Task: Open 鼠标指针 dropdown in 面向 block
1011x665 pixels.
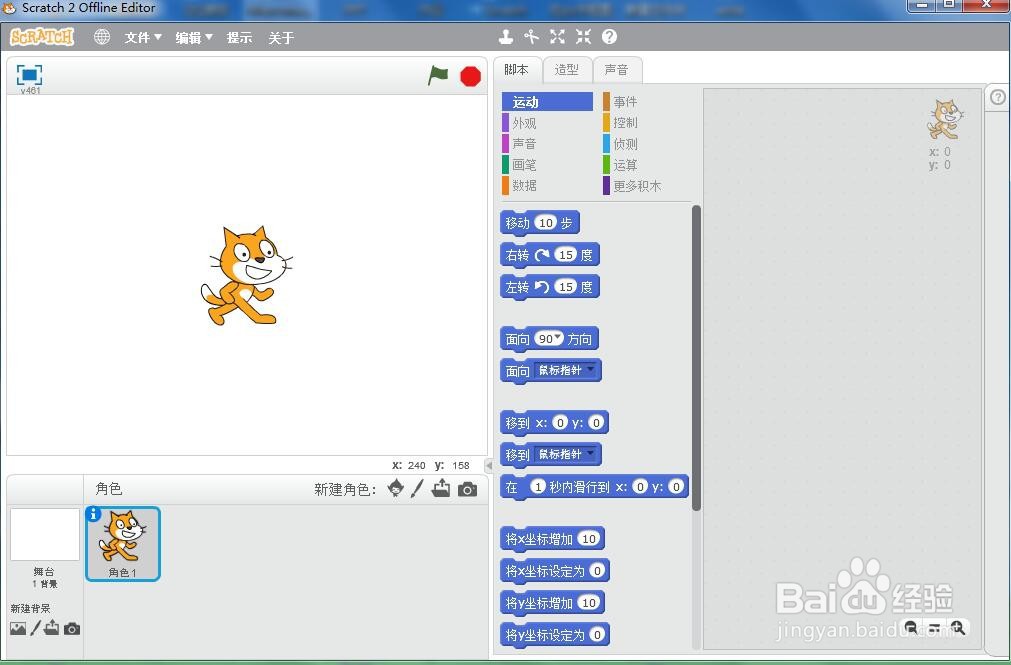Action: point(567,370)
